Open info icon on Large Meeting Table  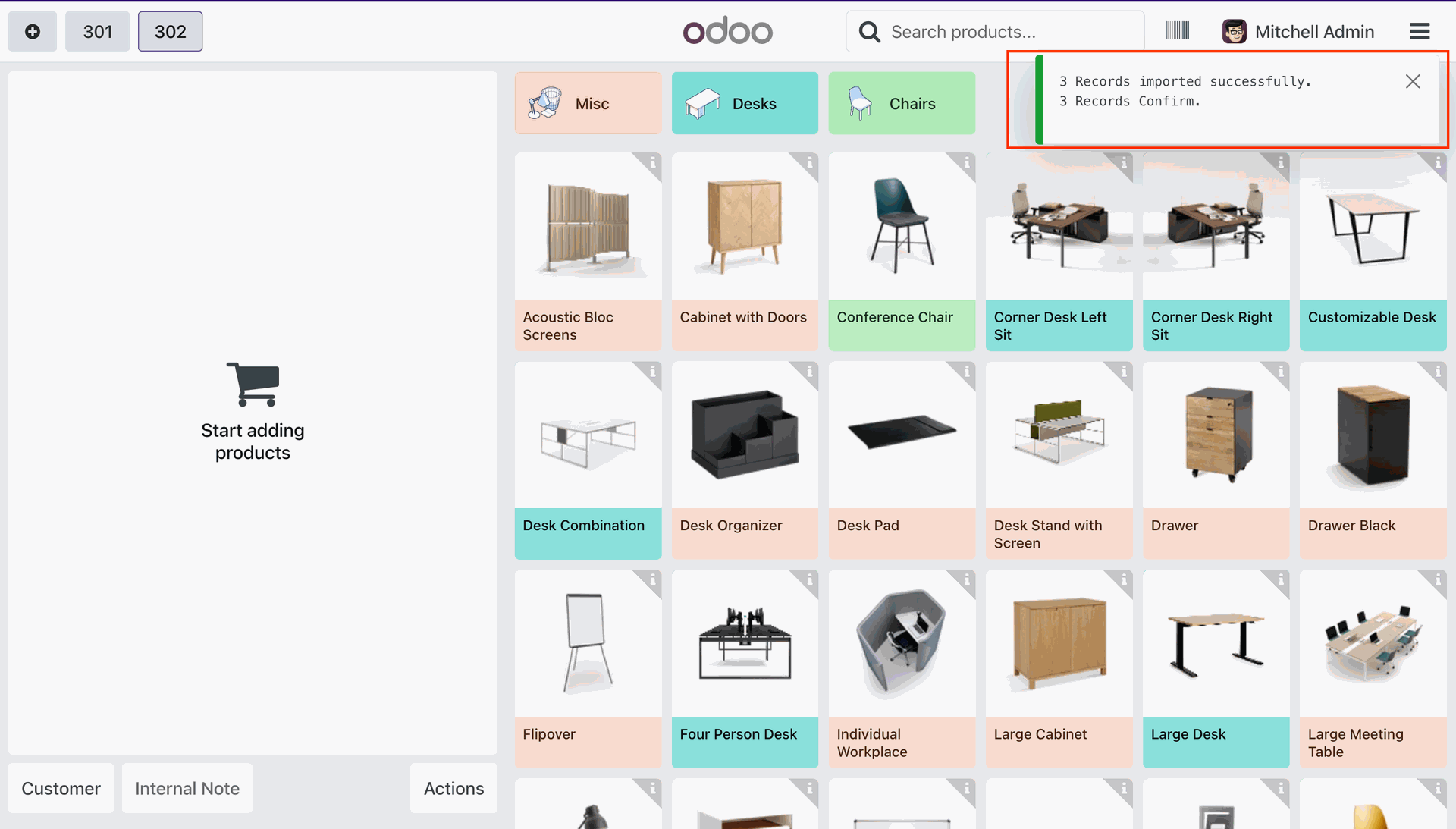tap(1437, 580)
